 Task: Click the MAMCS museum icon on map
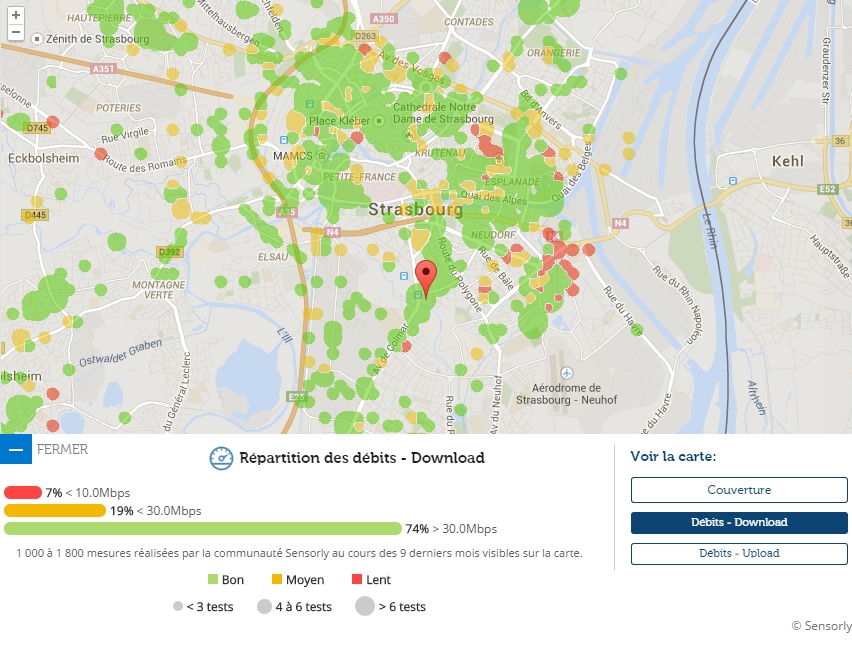point(322,156)
